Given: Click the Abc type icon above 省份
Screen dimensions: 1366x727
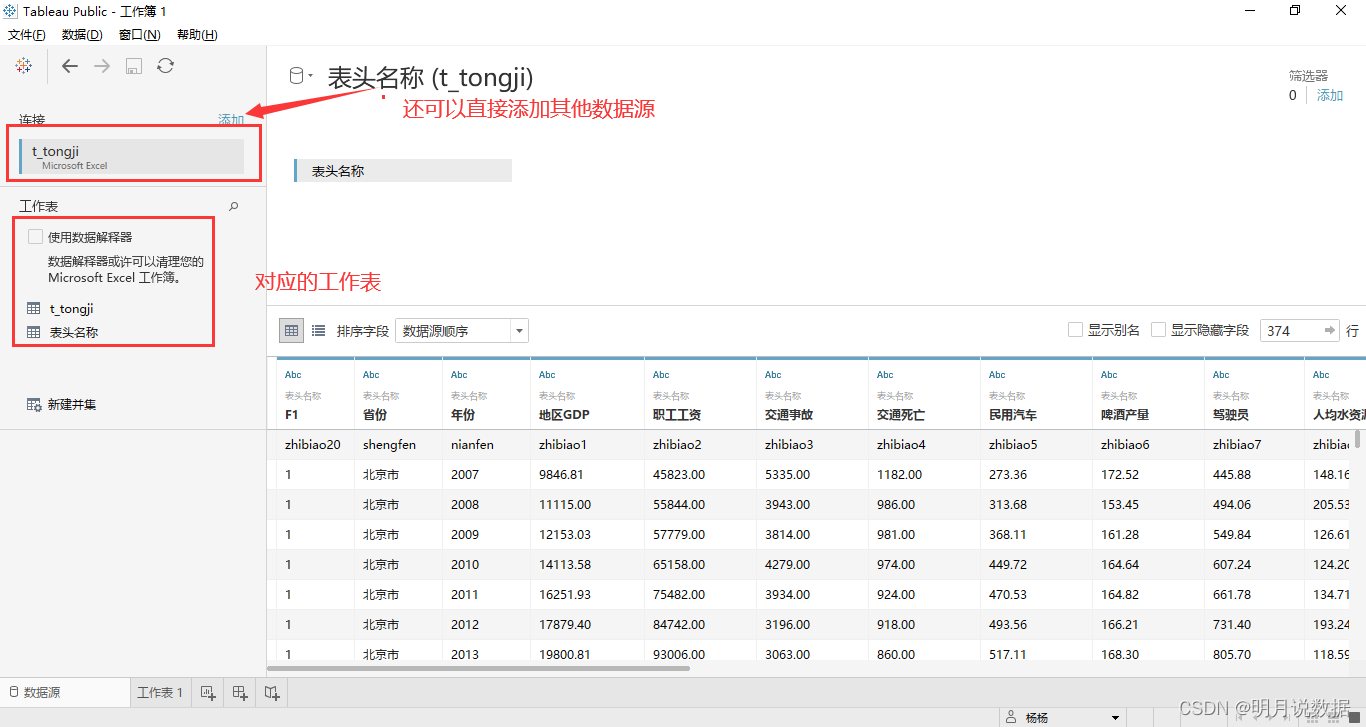Looking at the screenshot, I should (371, 375).
